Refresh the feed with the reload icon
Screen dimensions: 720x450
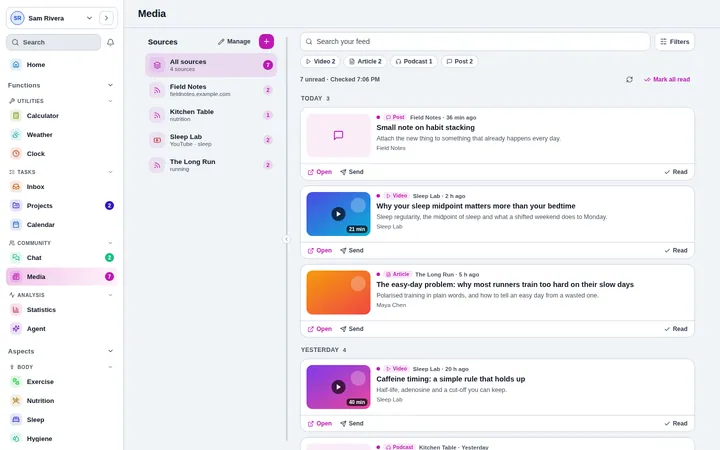(630, 79)
